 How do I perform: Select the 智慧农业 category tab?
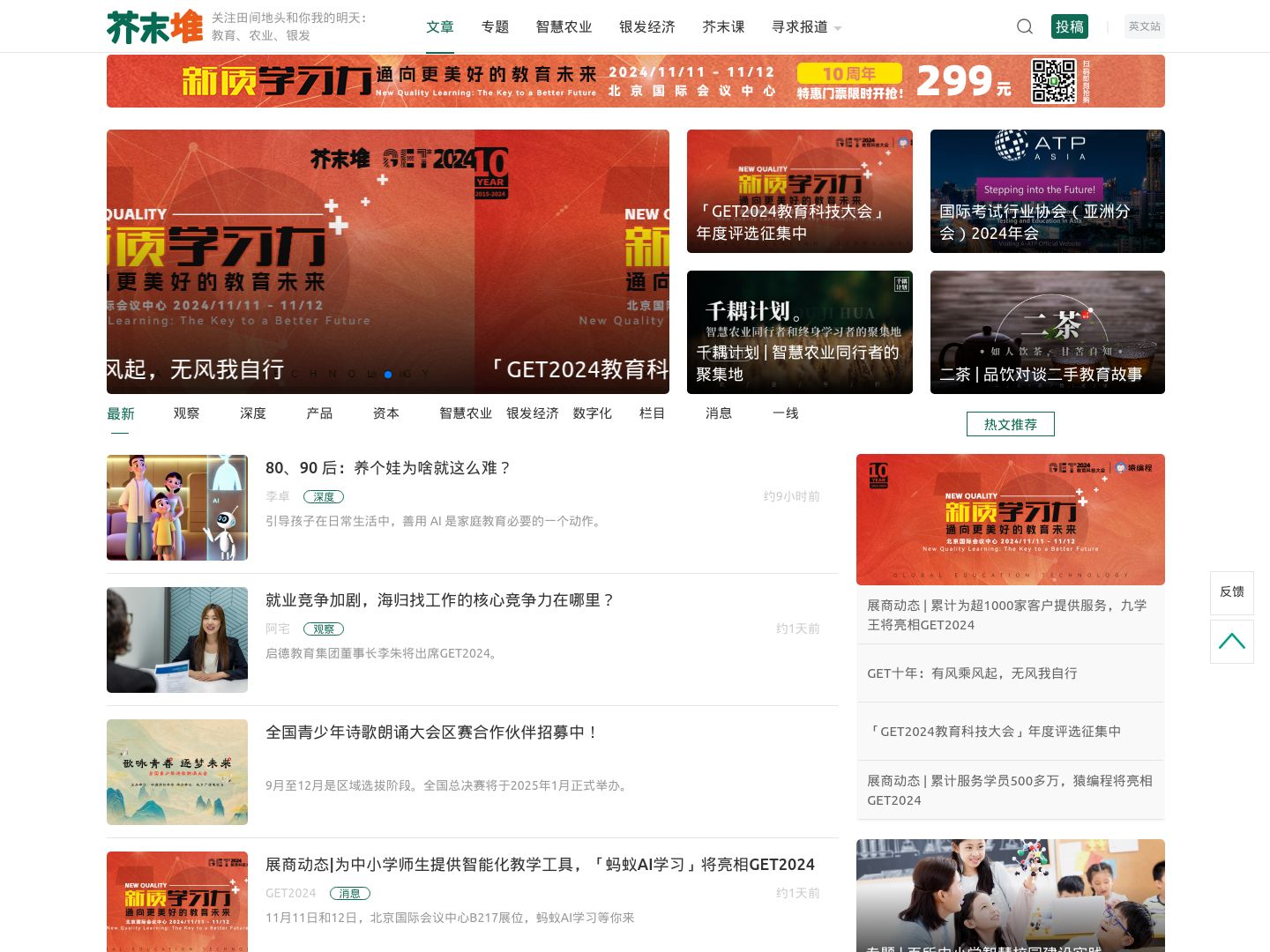466,413
